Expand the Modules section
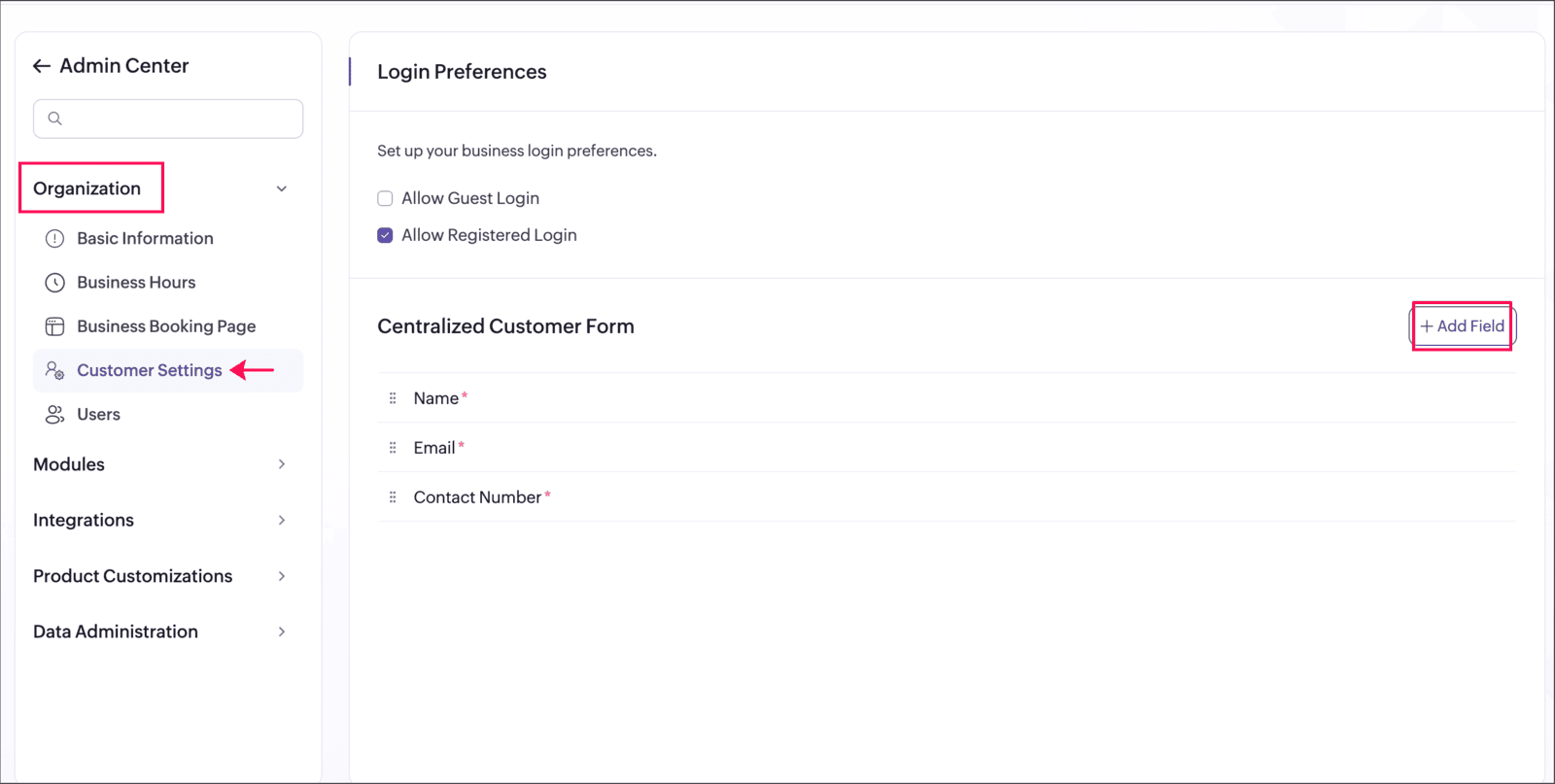The width and height of the screenshot is (1555, 784). [x=282, y=464]
